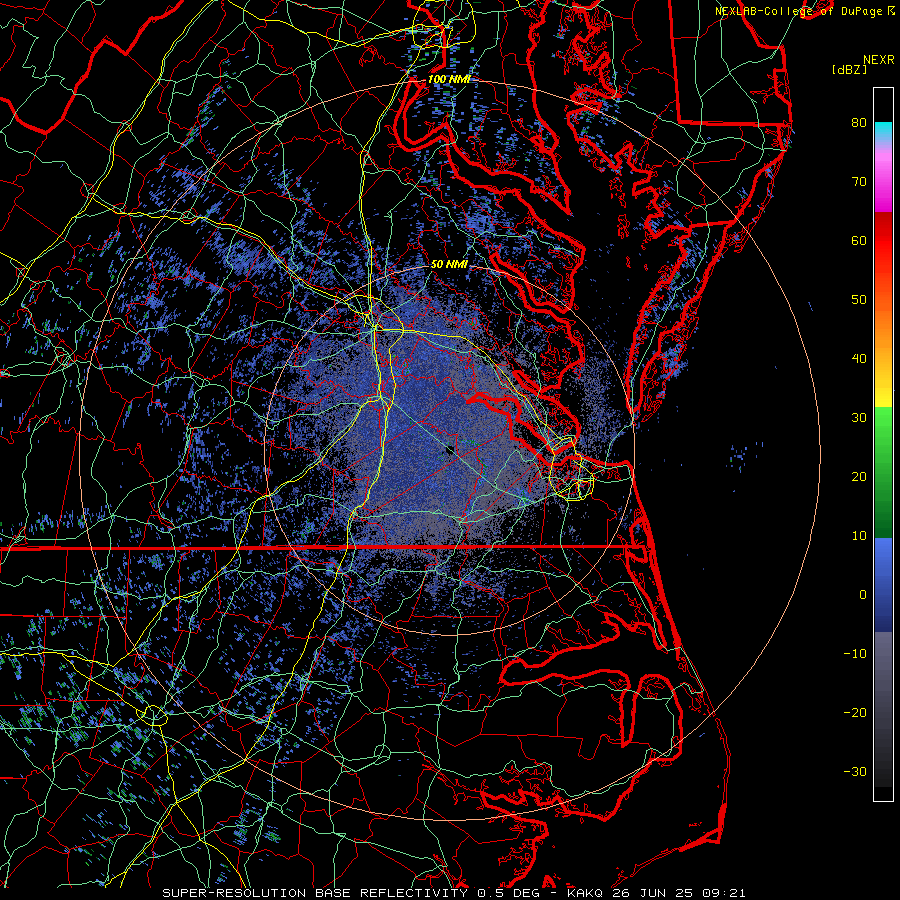Click the orange band of the color scale
Image resolution: width=900 pixels, height=900 pixels.
pyautogui.click(x=883, y=321)
